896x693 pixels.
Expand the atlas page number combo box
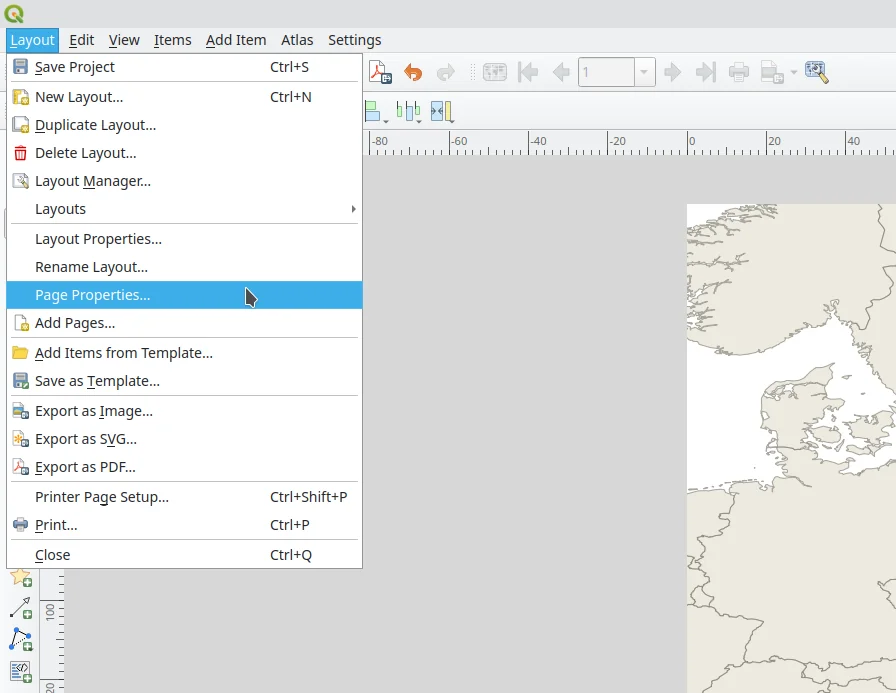[x=645, y=72]
